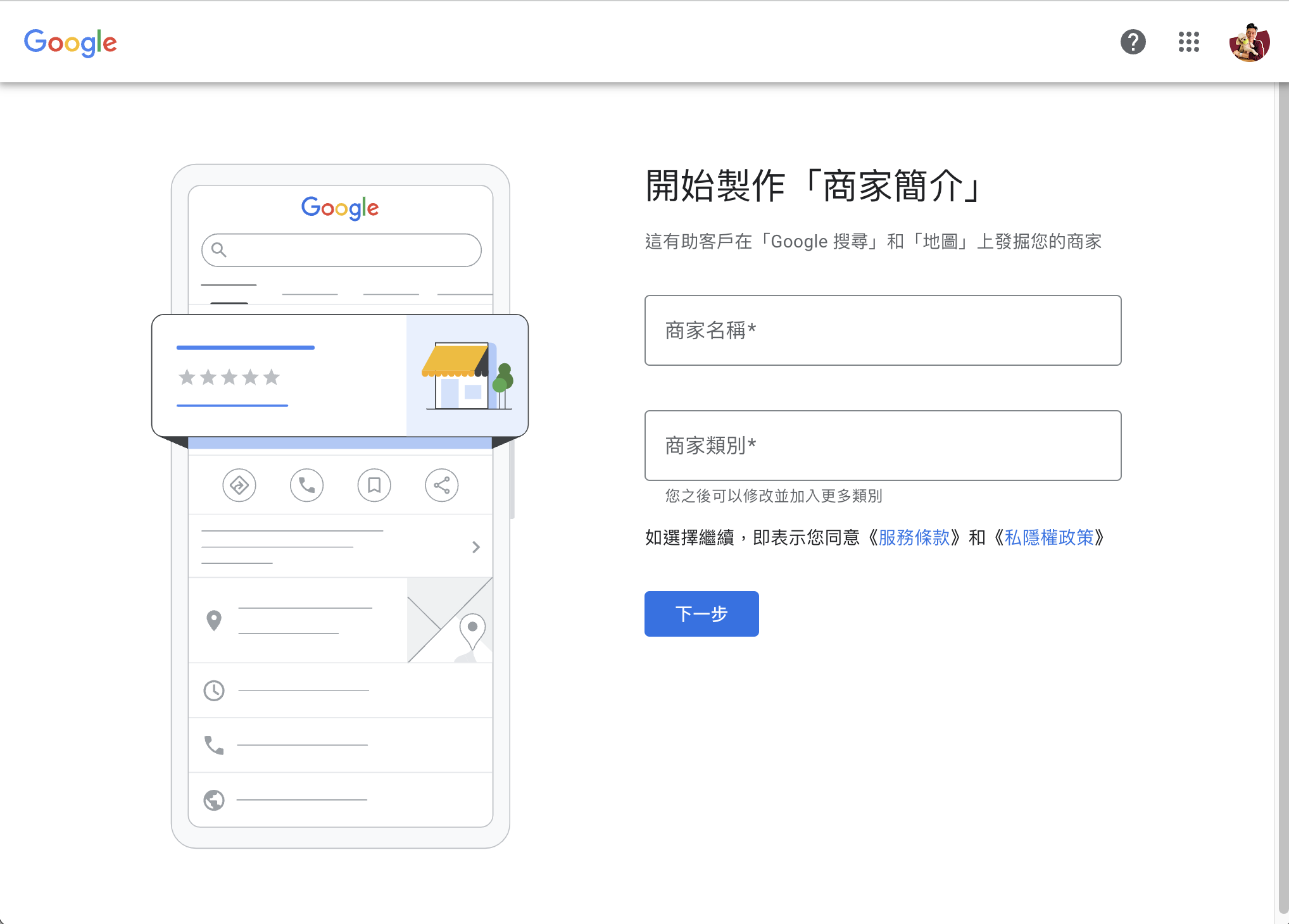Open the 商家類別 category field

pyautogui.click(x=883, y=446)
